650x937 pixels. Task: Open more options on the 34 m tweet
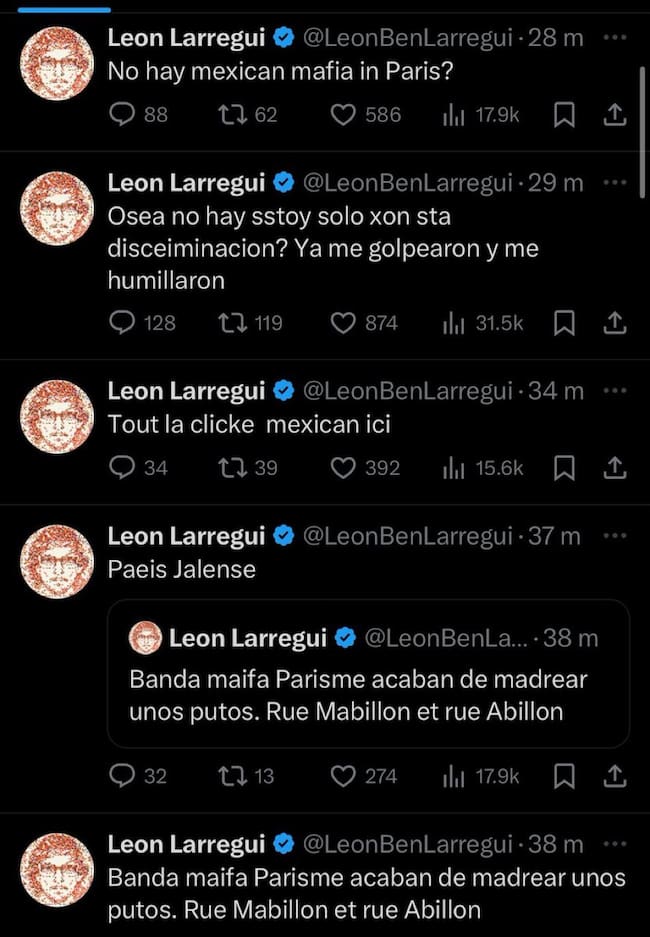point(617,390)
